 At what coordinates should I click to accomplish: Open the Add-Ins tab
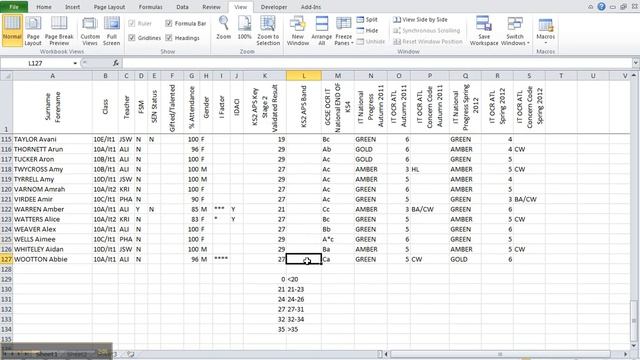click(311, 7)
